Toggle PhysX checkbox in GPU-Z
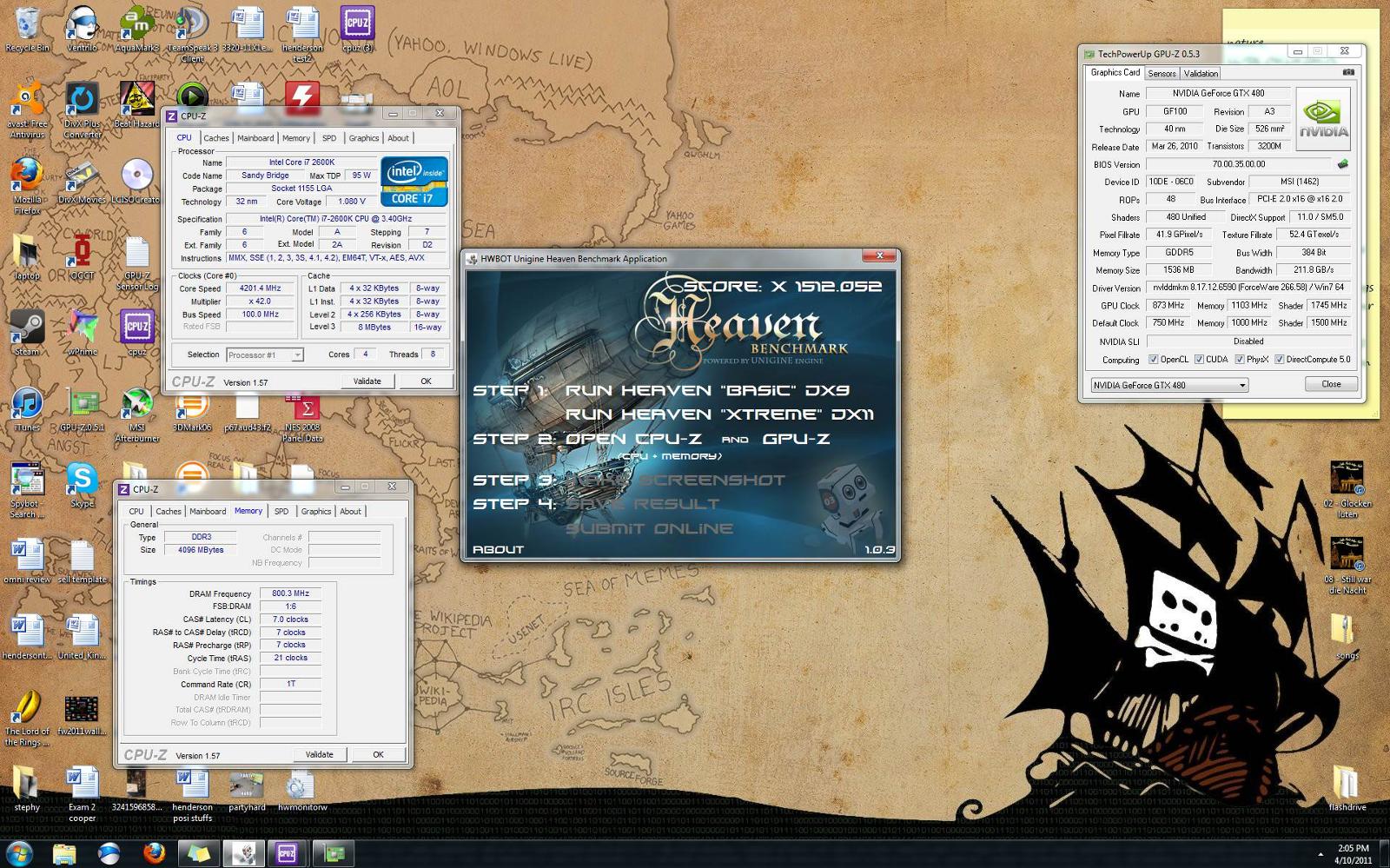Image resolution: width=1390 pixels, height=868 pixels. click(x=1240, y=360)
